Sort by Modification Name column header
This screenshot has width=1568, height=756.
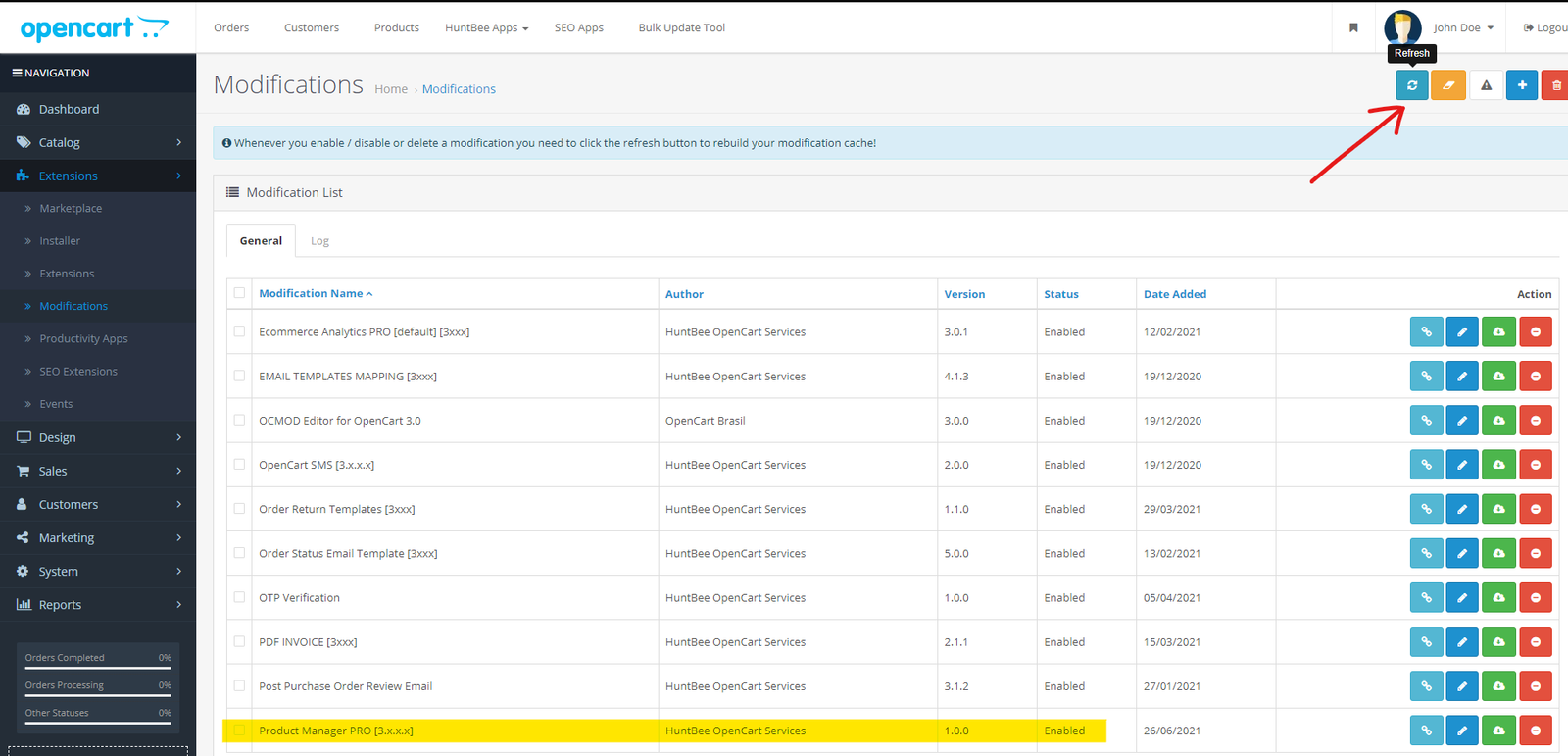tap(315, 294)
